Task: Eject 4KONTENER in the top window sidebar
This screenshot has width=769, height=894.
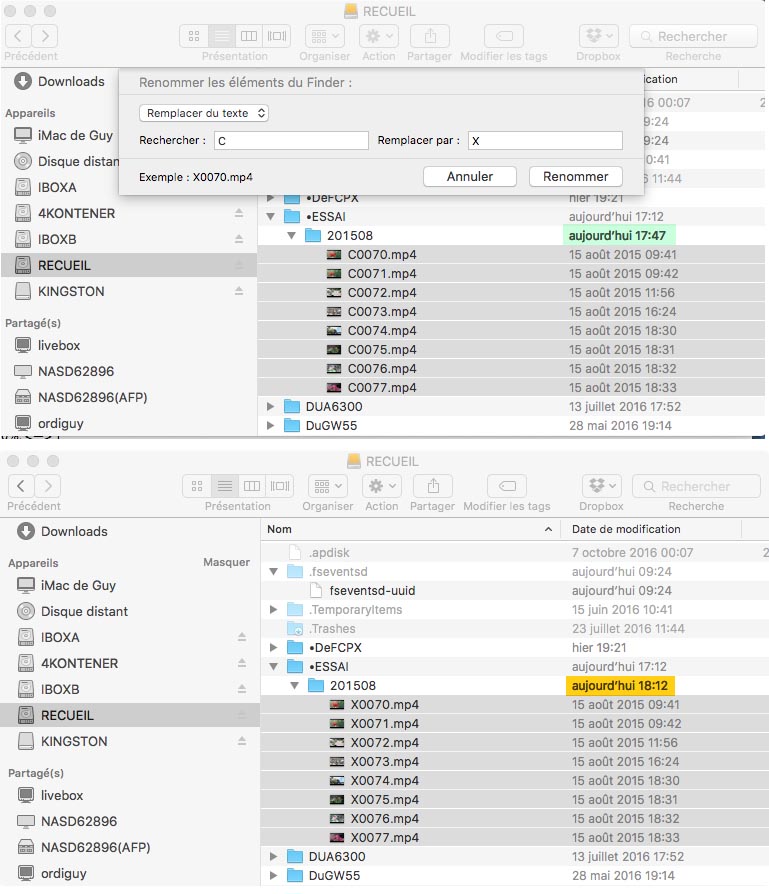Action: pyautogui.click(x=239, y=213)
